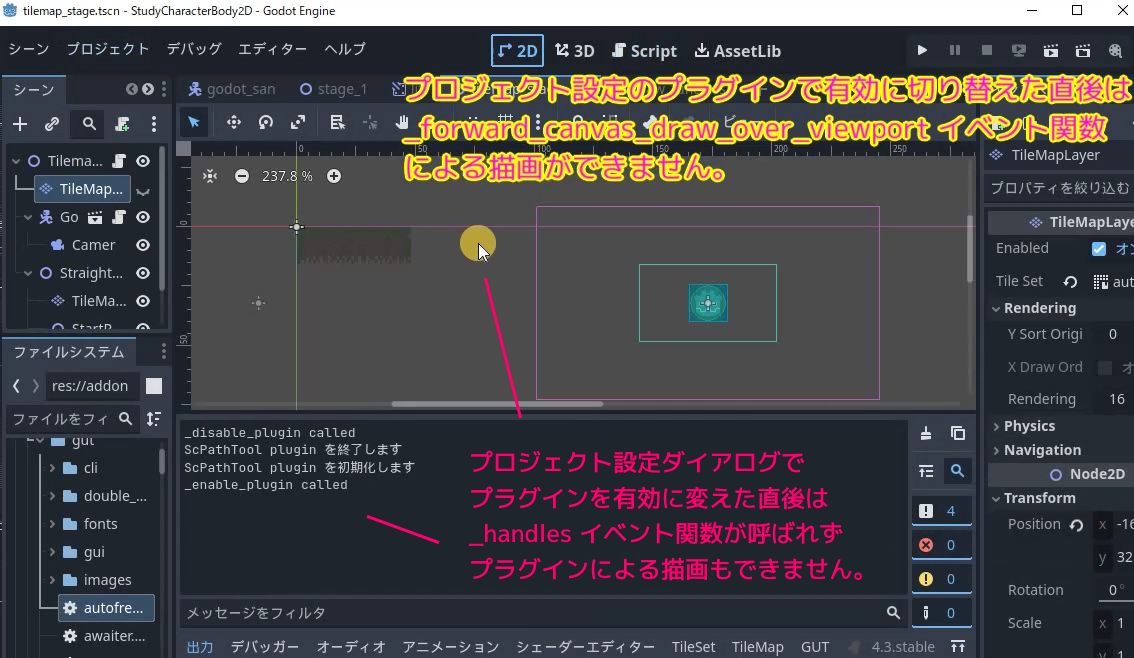Toggle visibility of the Straight... node

143,273
